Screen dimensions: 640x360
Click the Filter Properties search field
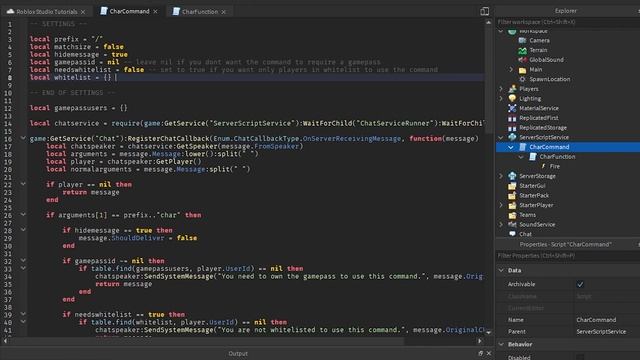[568, 256]
